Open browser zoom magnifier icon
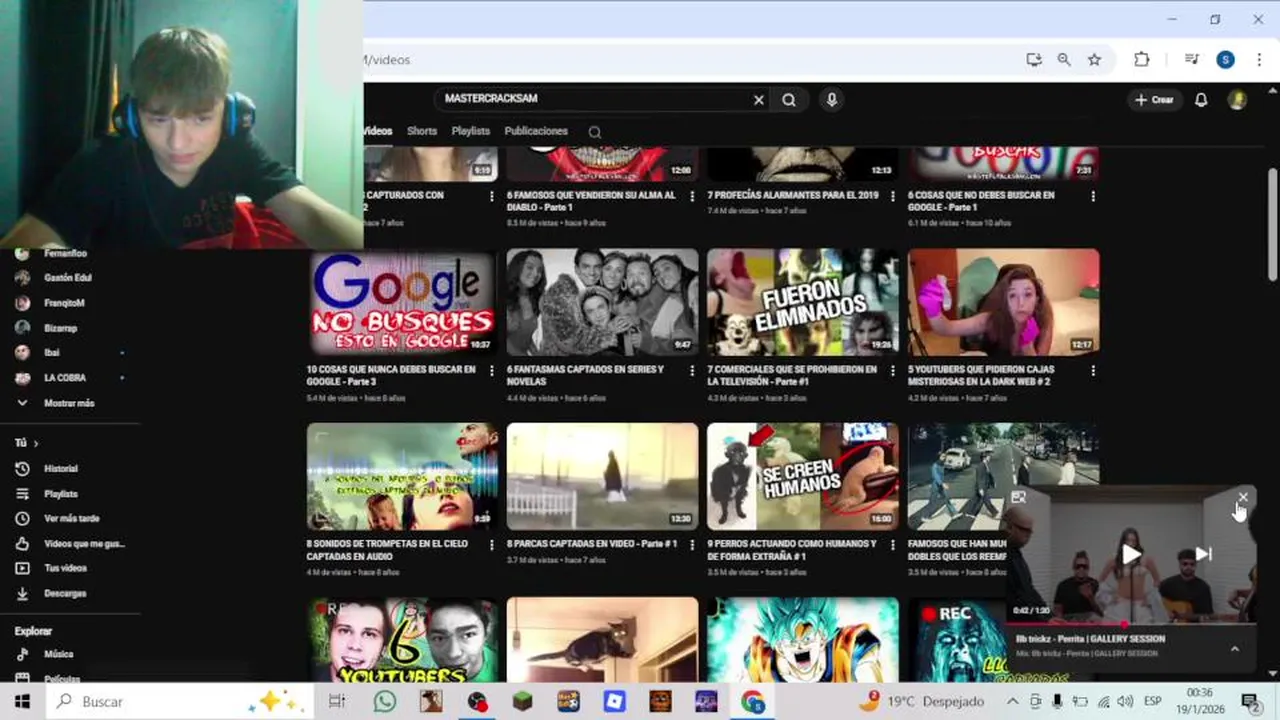 pyautogui.click(x=1064, y=60)
